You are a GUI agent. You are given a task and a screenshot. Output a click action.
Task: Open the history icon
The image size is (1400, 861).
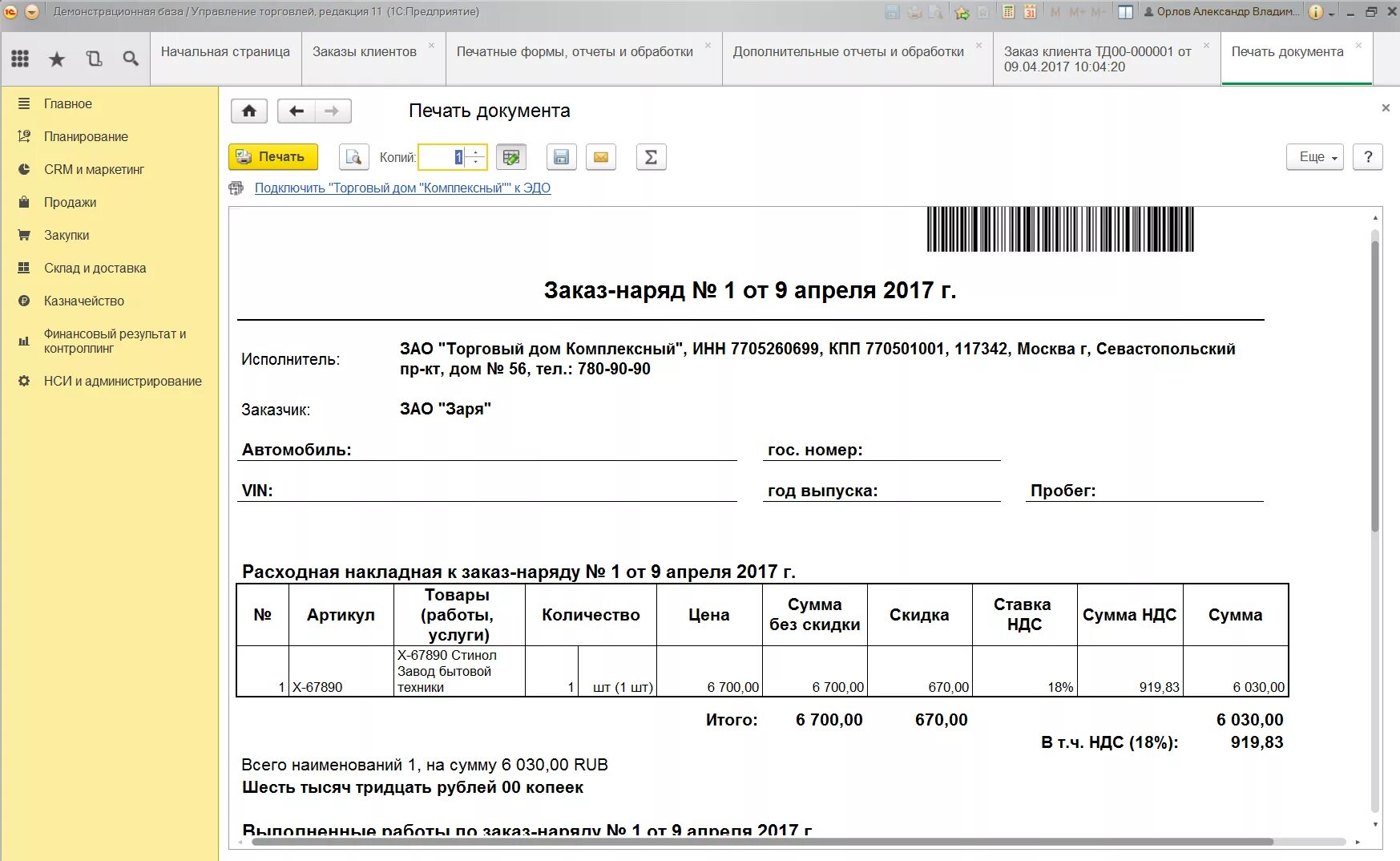coord(94,59)
